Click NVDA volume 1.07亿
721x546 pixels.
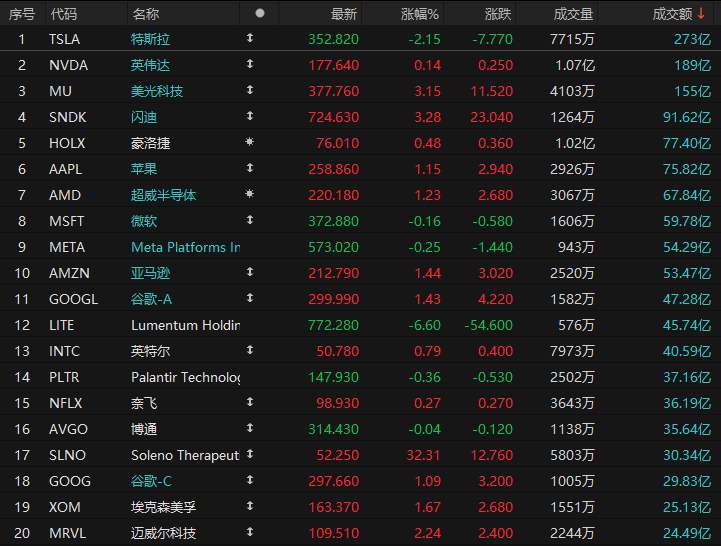click(575, 65)
